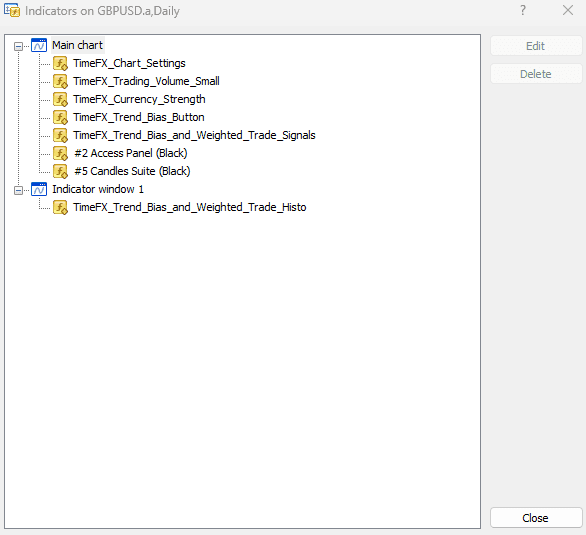The image size is (586, 535).
Task: Select TimeFX_Currency_Strength indicator text
Action: tap(139, 99)
